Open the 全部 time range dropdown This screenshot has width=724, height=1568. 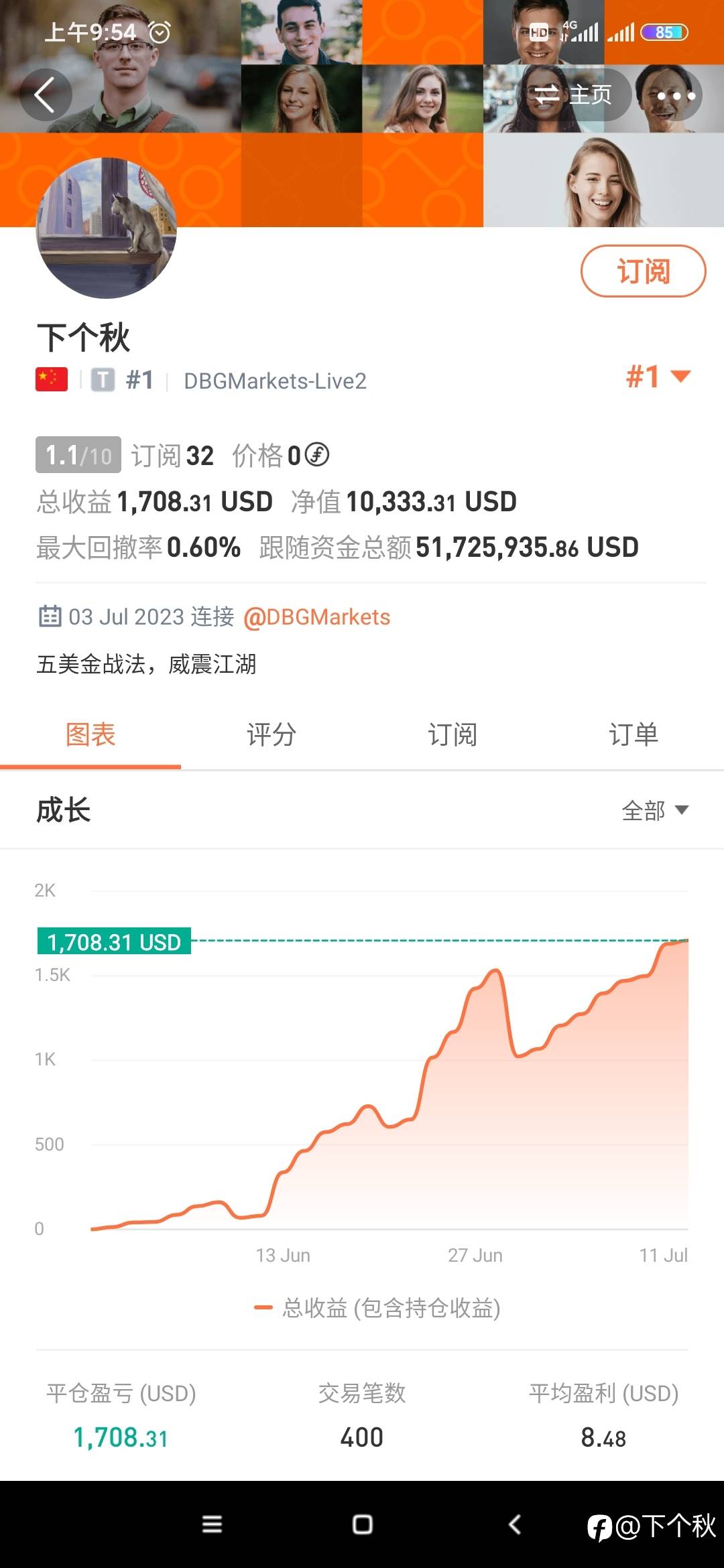tap(655, 810)
